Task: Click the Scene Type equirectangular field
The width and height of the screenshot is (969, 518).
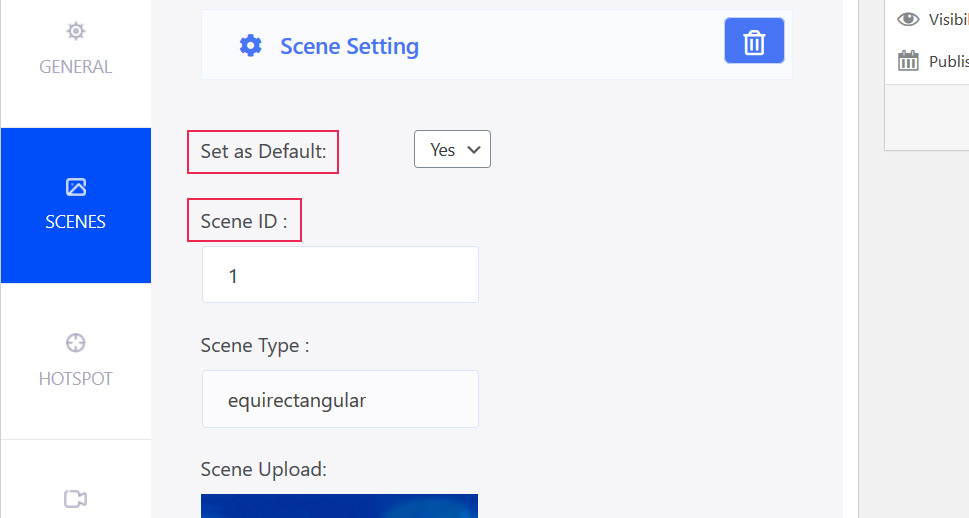Action: click(x=341, y=399)
